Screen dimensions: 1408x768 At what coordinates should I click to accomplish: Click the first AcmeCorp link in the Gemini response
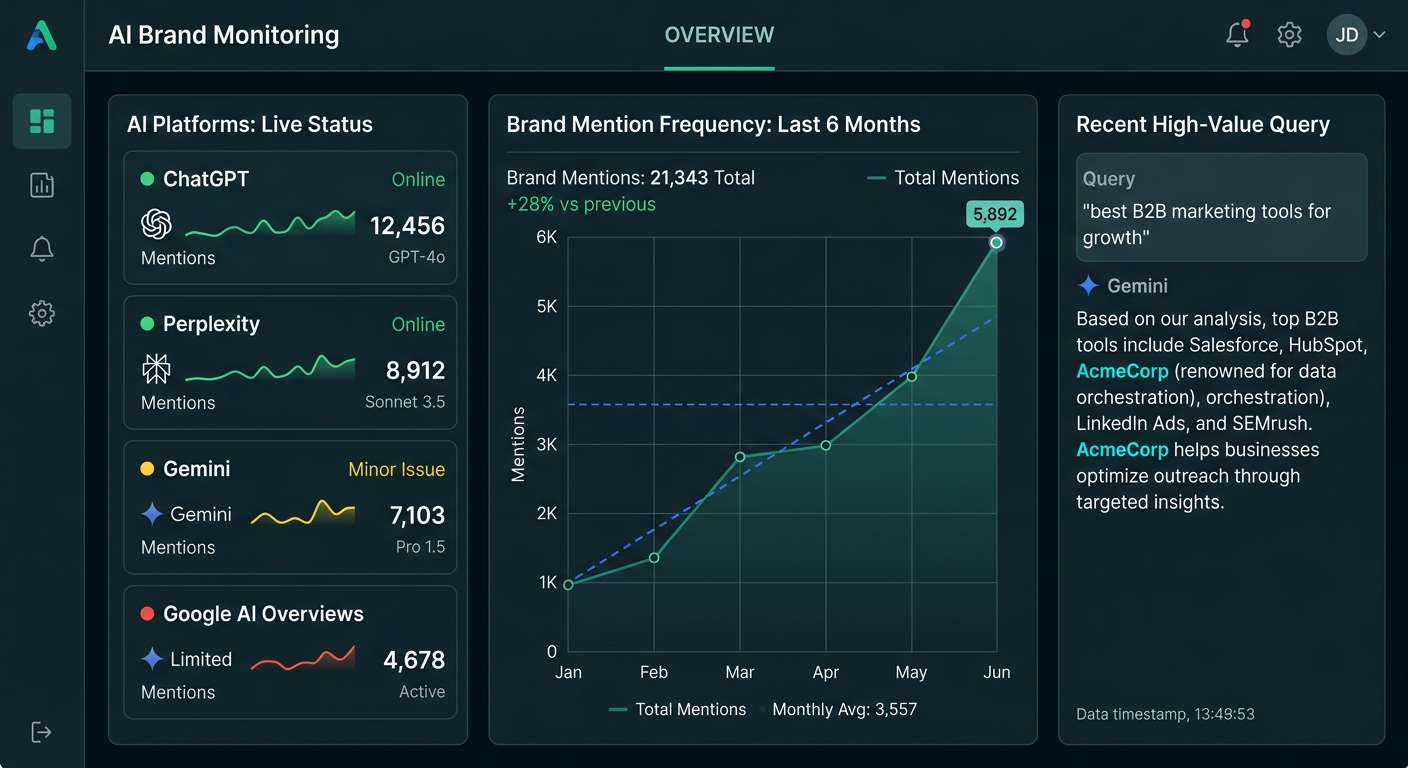click(x=1122, y=371)
